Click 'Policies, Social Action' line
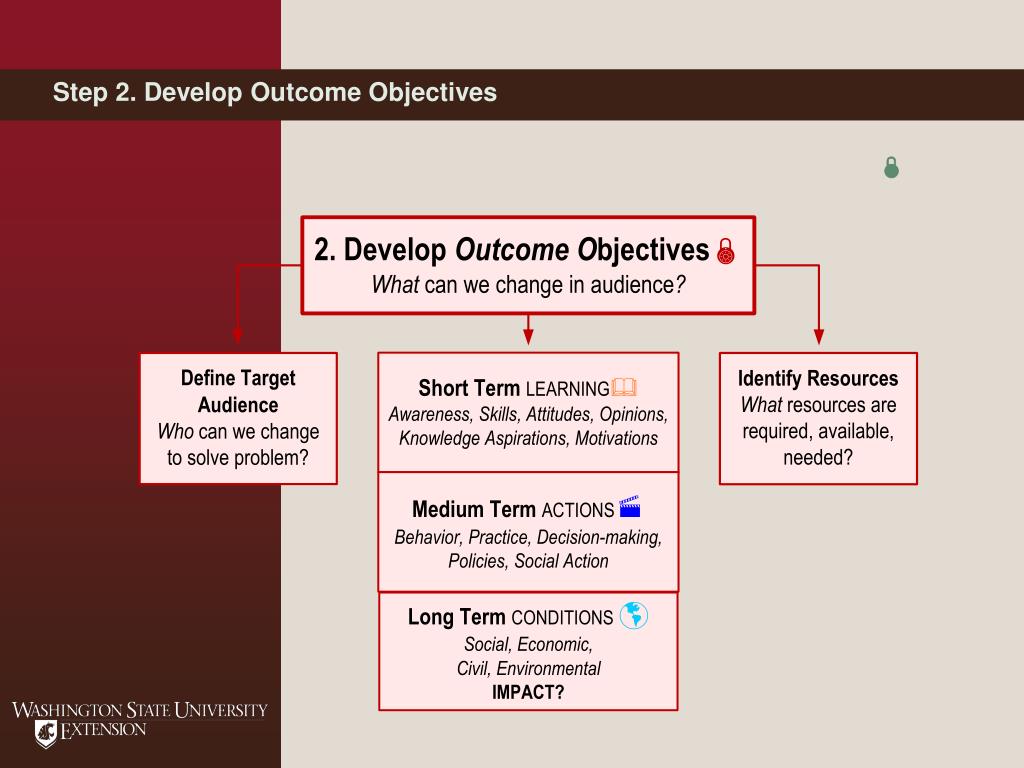 click(x=528, y=561)
